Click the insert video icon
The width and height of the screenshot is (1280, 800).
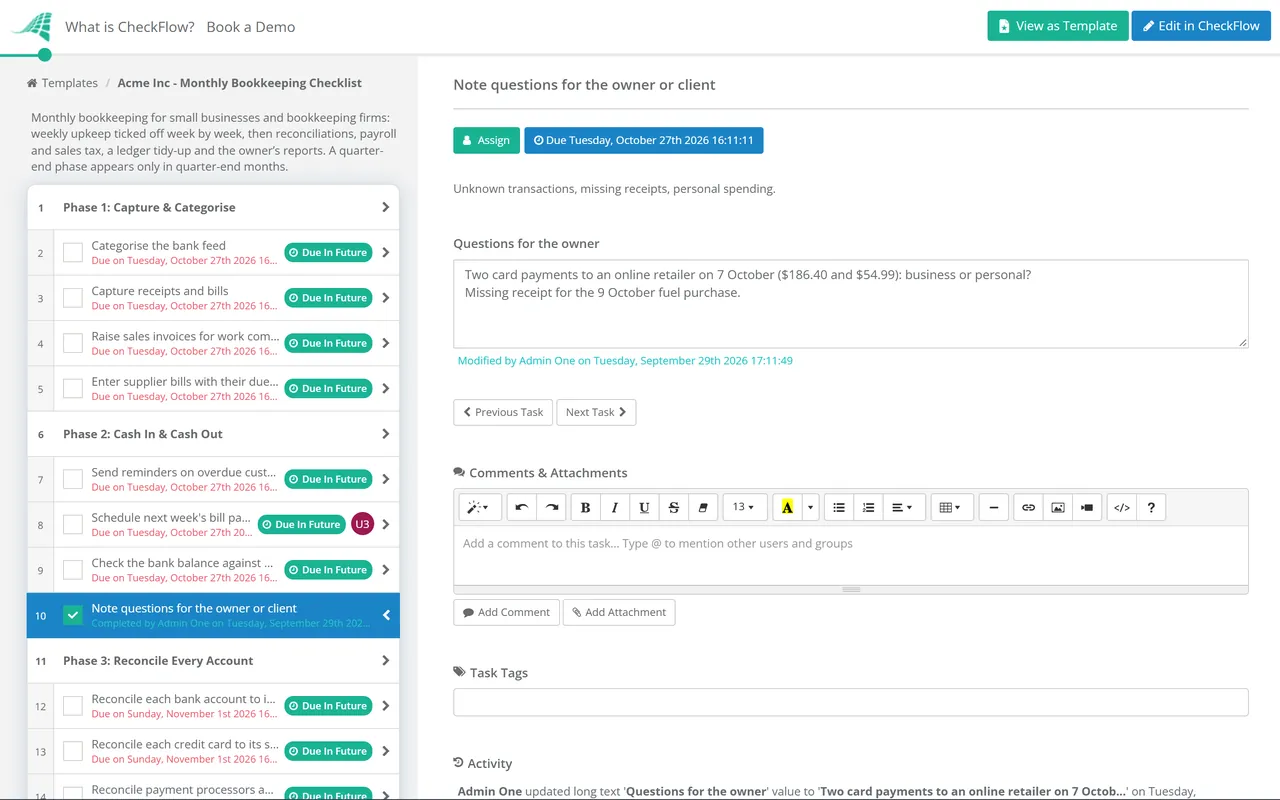[x=1087, y=508]
